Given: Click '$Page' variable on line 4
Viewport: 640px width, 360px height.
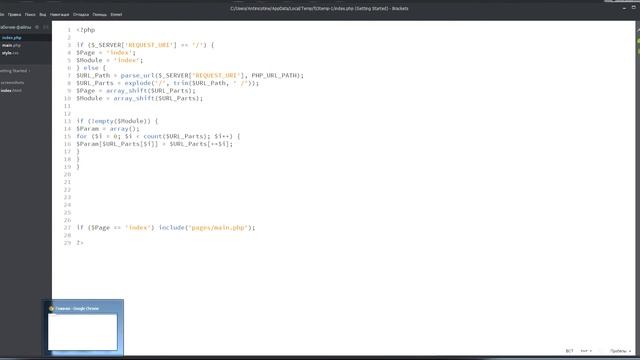Looking at the screenshot, I should pyautogui.click(x=86, y=53).
